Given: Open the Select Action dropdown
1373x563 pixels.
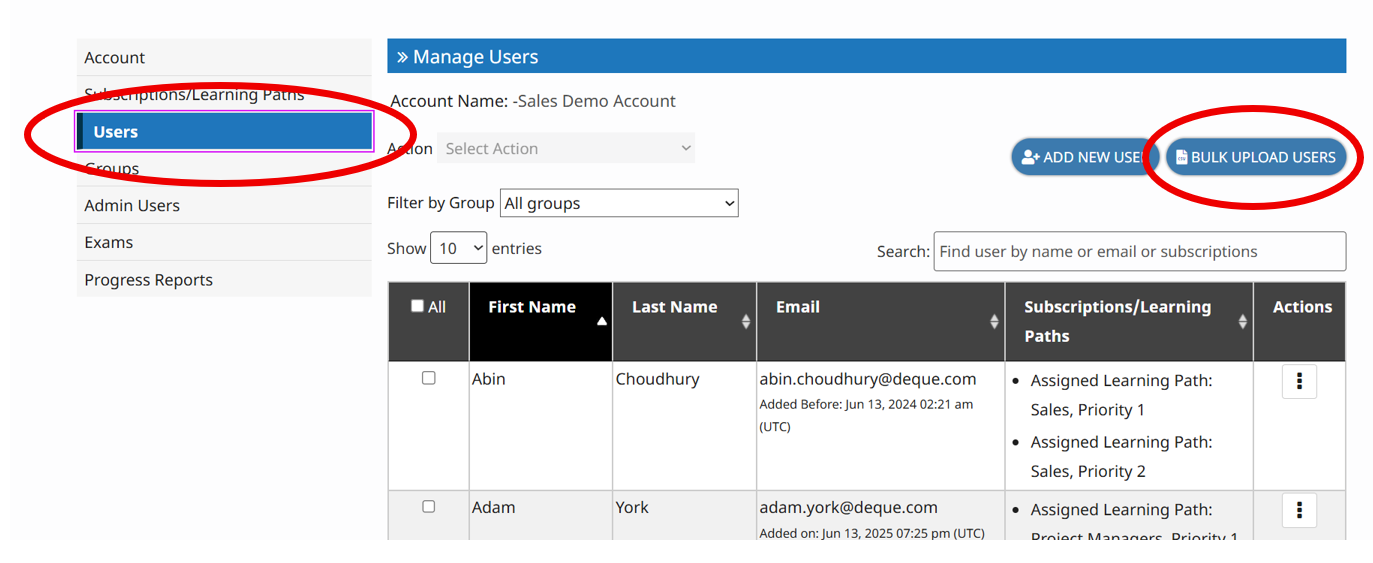Looking at the screenshot, I should coord(566,148).
